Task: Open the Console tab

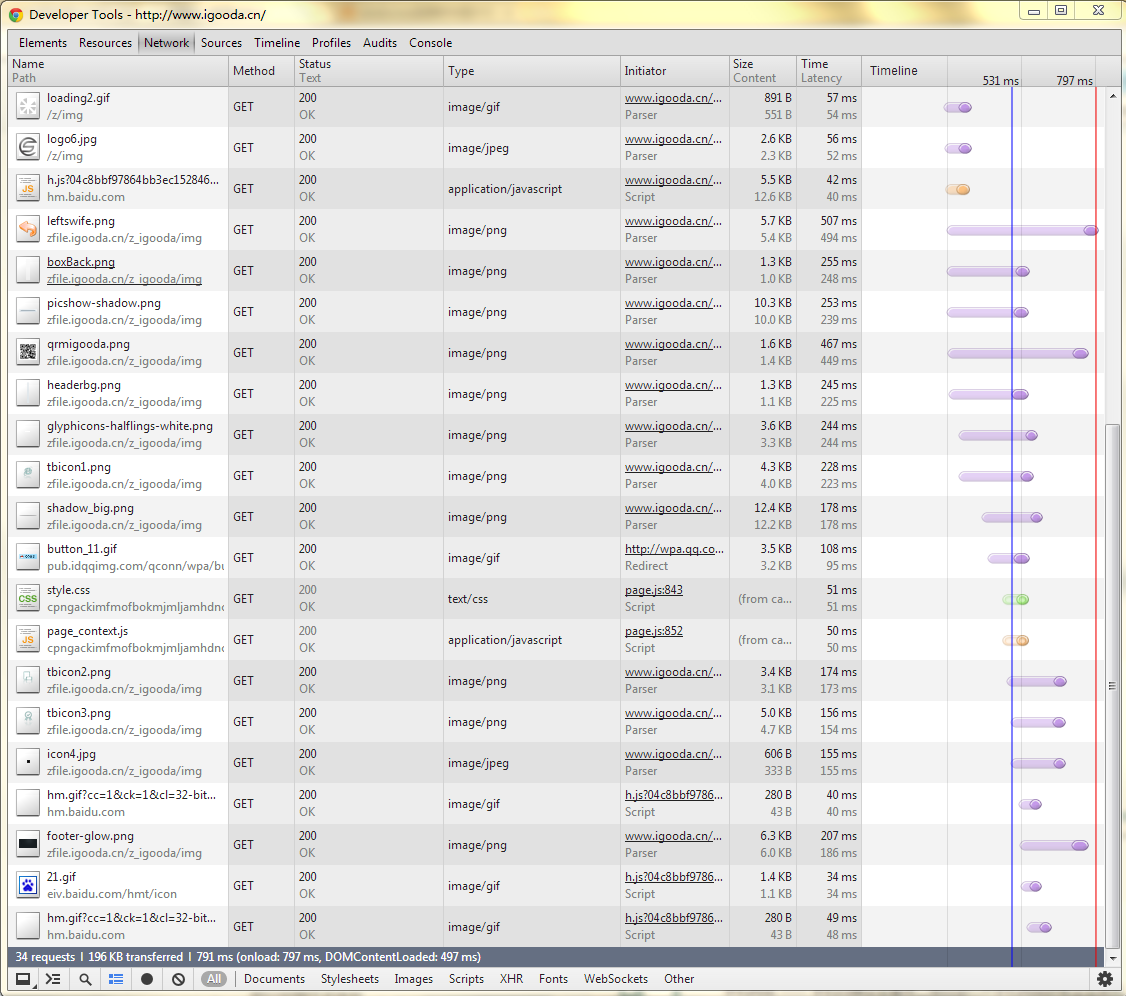Action: pos(430,43)
